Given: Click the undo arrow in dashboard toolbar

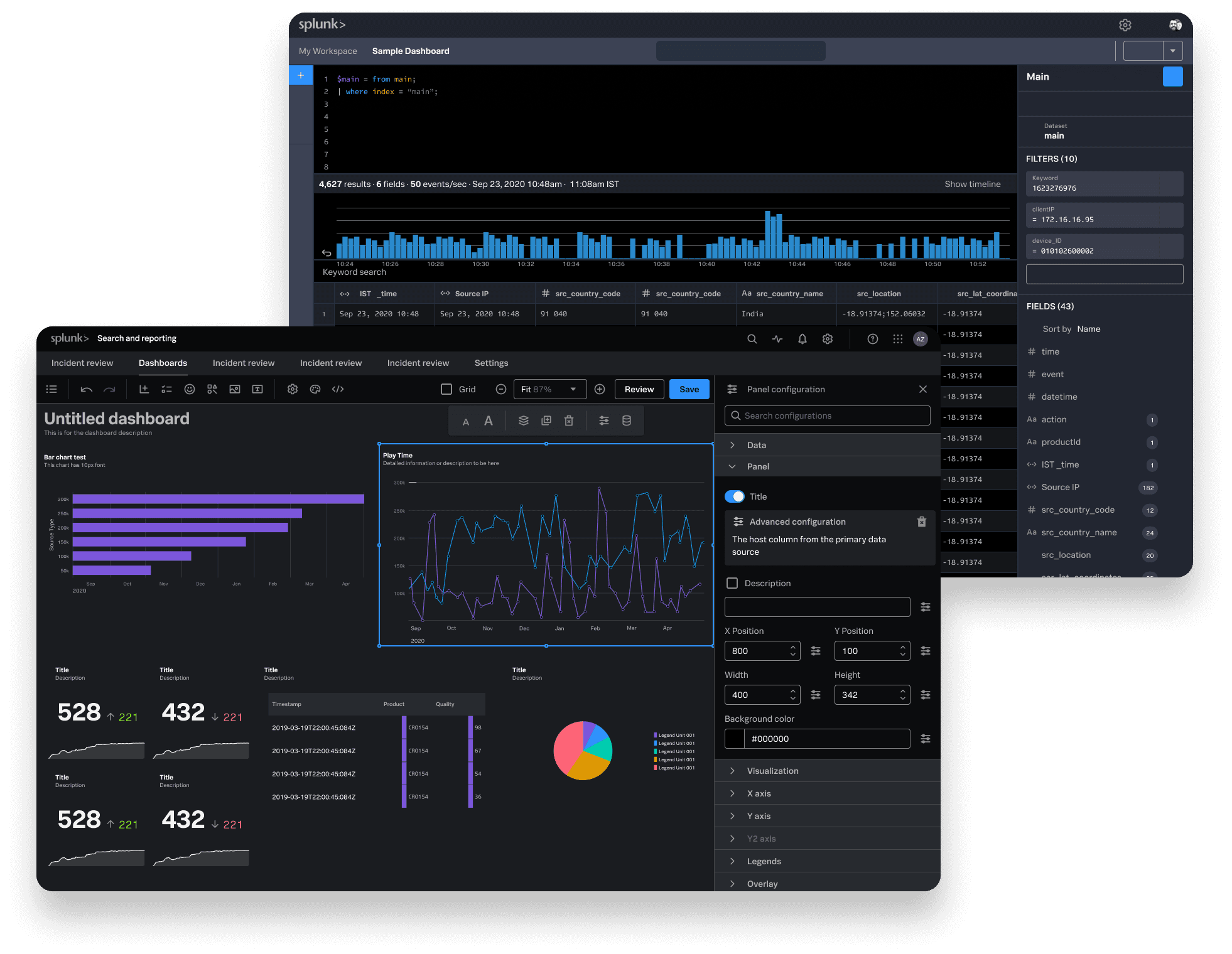Looking at the screenshot, I should [x=87, y=389].
